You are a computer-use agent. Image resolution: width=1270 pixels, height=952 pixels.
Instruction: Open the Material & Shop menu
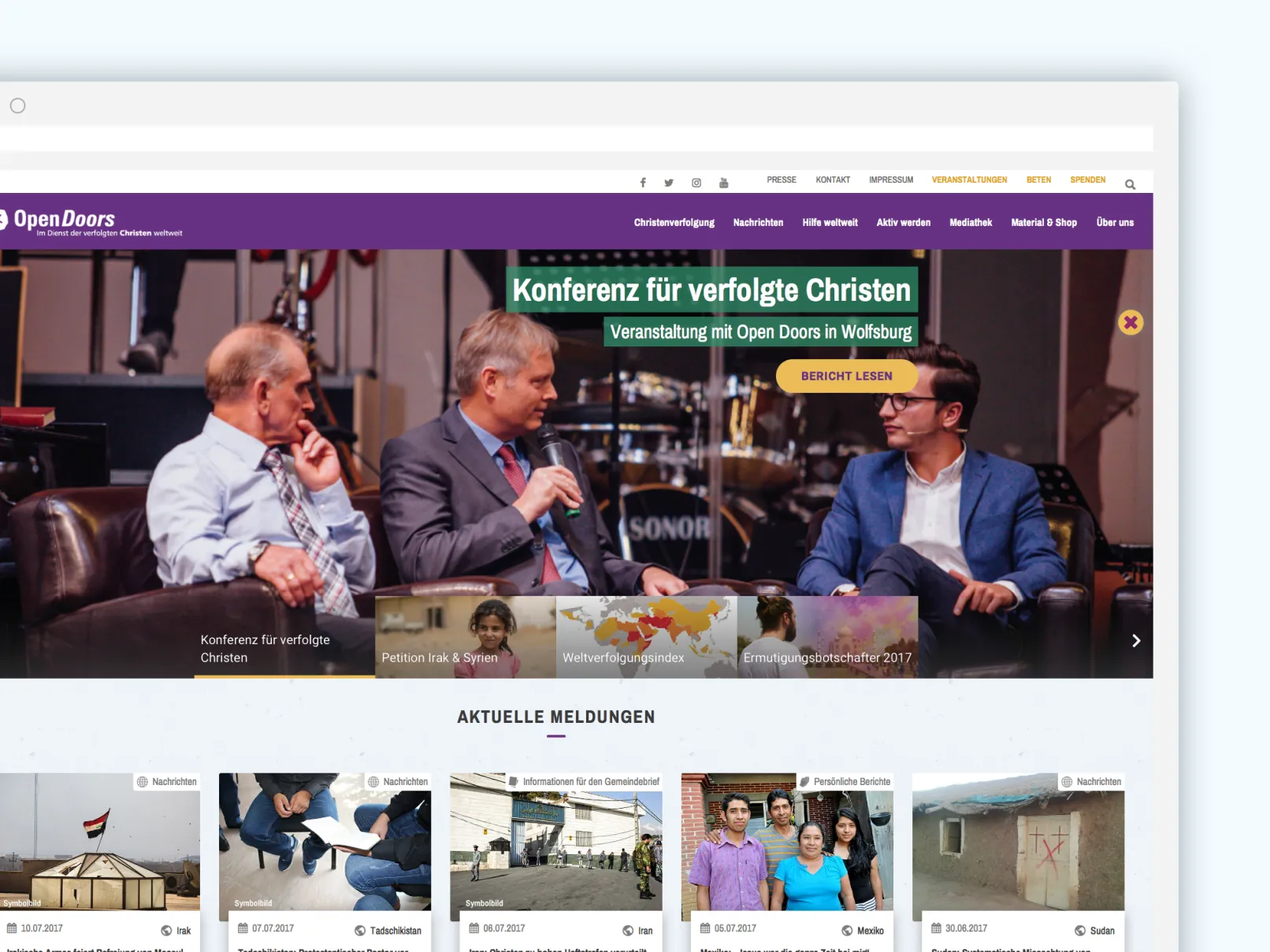[1043, 223]
